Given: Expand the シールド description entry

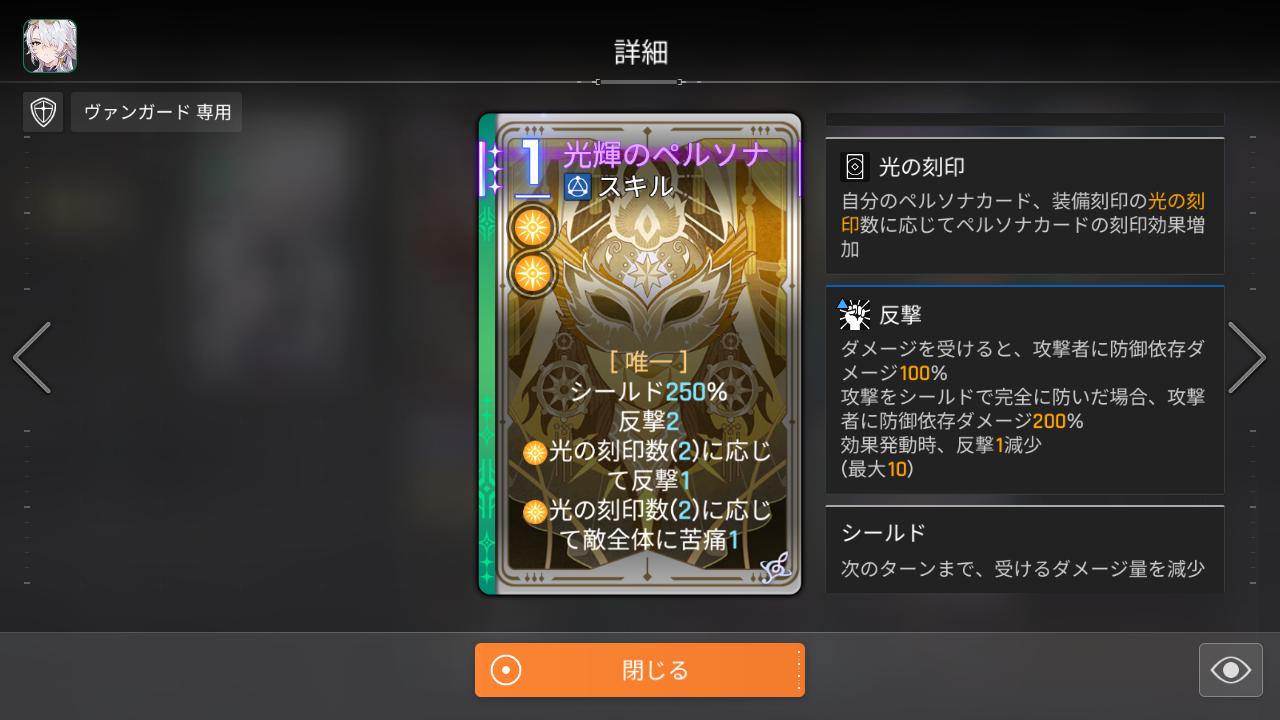Looking at the screenshot, I should [1025, 549].
